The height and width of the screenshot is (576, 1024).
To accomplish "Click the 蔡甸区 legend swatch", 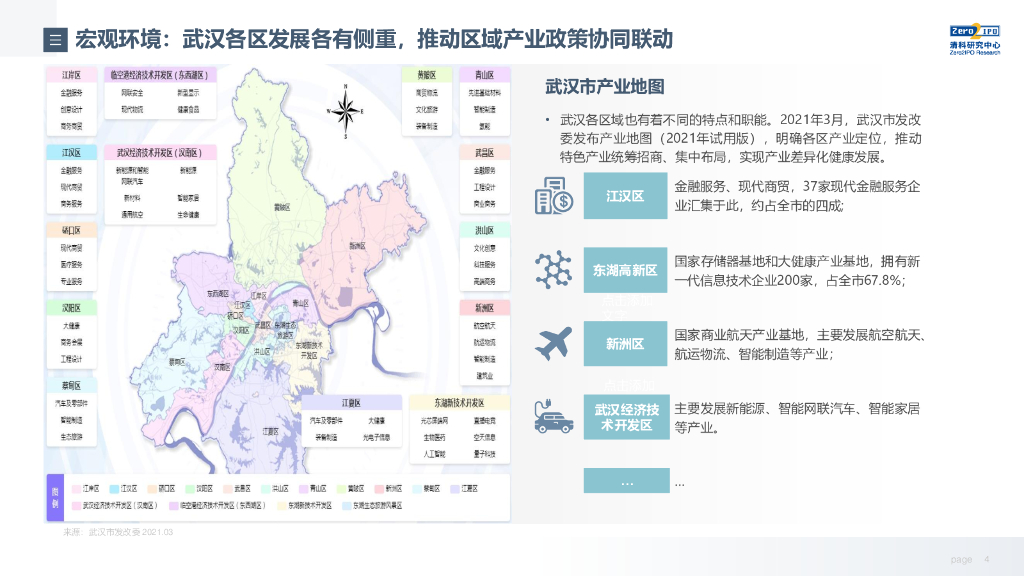I will [417, 488].
